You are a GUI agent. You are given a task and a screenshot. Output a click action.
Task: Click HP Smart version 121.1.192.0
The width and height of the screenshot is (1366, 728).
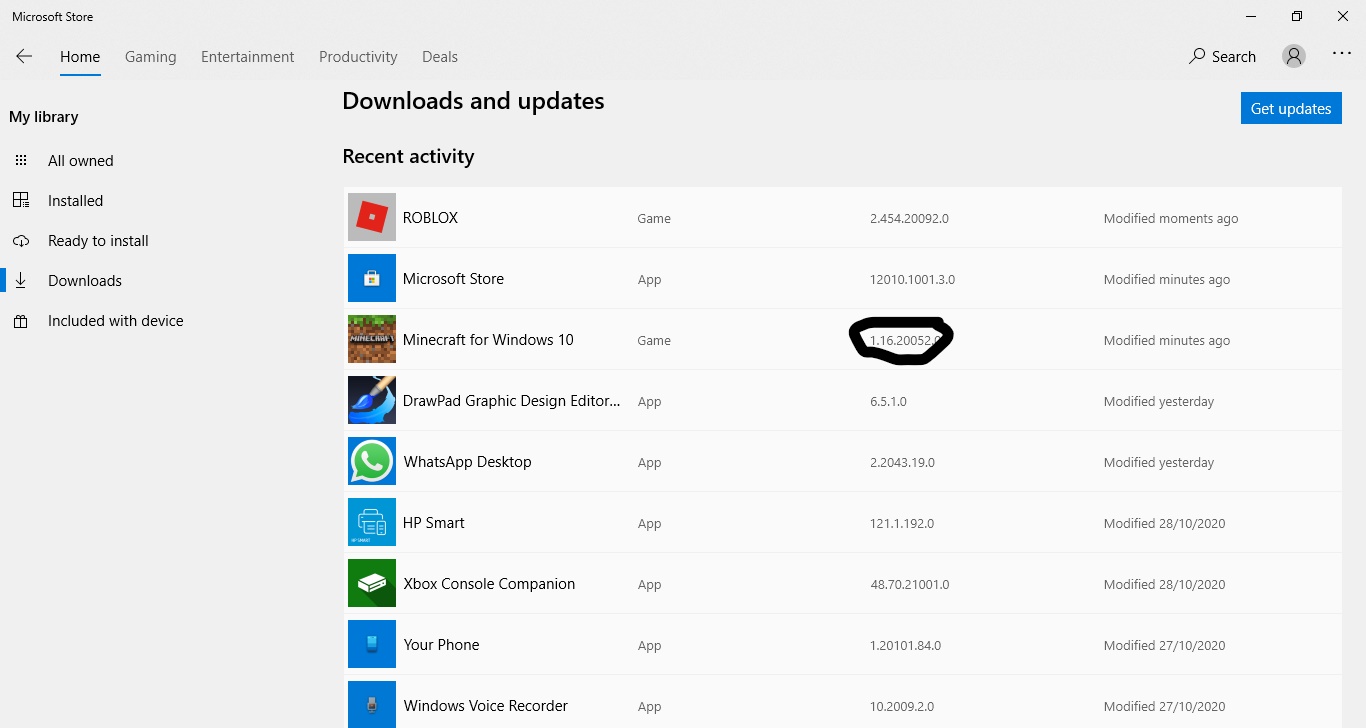pyautogui.click(x=902, y=523)
